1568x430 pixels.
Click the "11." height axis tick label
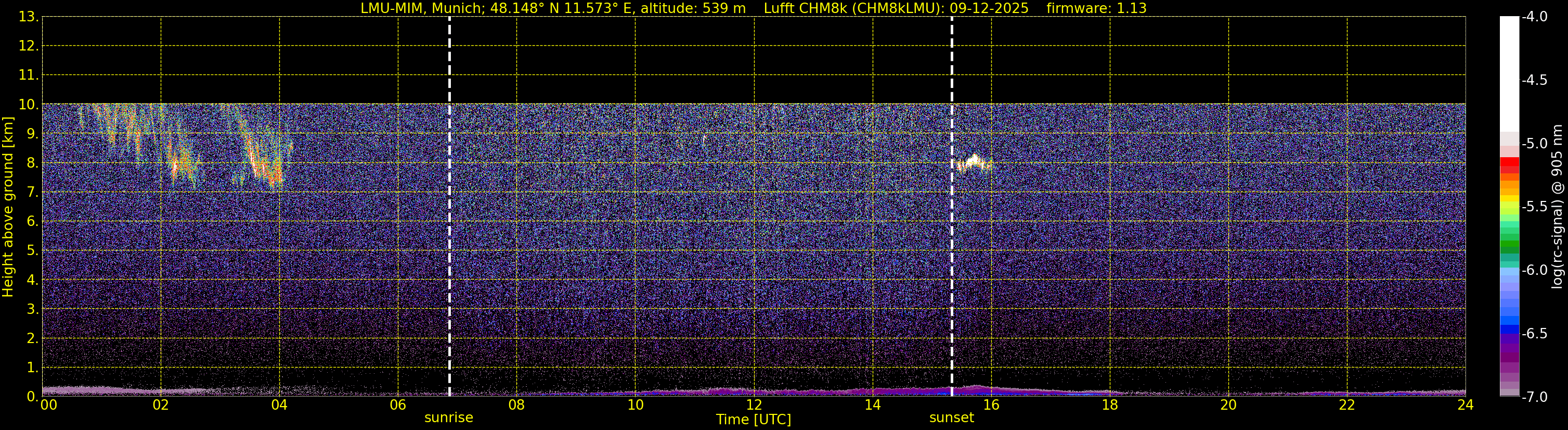29,75
